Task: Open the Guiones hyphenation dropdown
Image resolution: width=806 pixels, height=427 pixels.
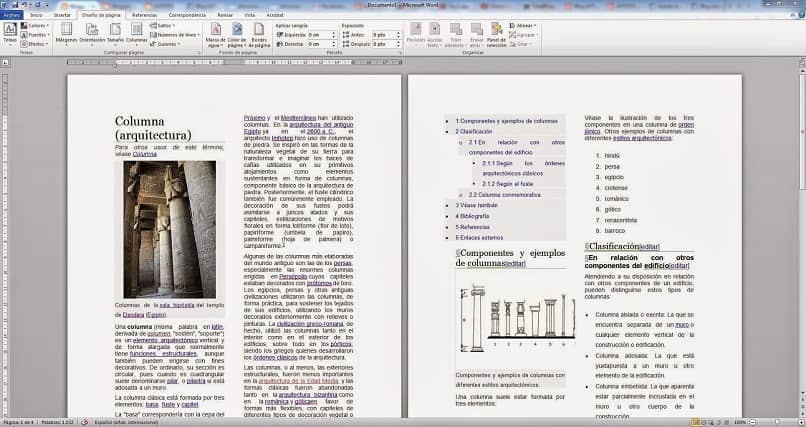Action: [164, 44]
